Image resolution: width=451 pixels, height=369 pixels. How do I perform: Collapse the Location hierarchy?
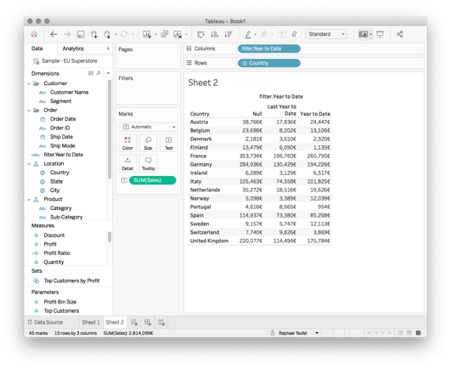point(29,164)
